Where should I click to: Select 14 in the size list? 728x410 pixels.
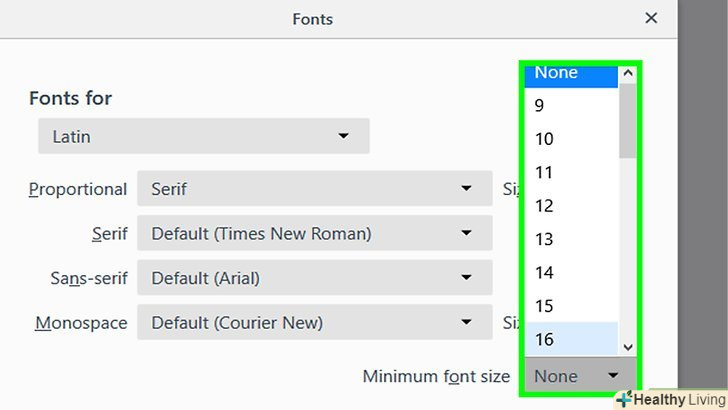point(570,272)
